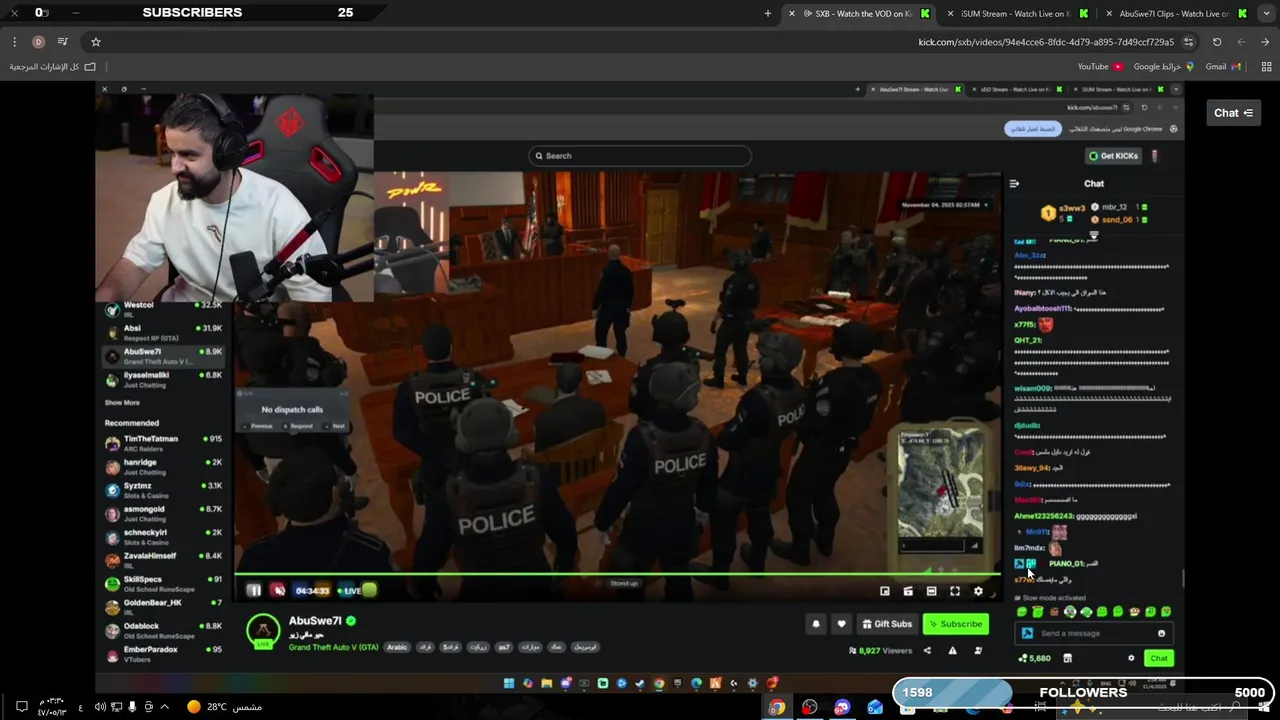The image size is (1280, 720).
Task: Share the stream via share icon
Action: [x=927, y=651]
